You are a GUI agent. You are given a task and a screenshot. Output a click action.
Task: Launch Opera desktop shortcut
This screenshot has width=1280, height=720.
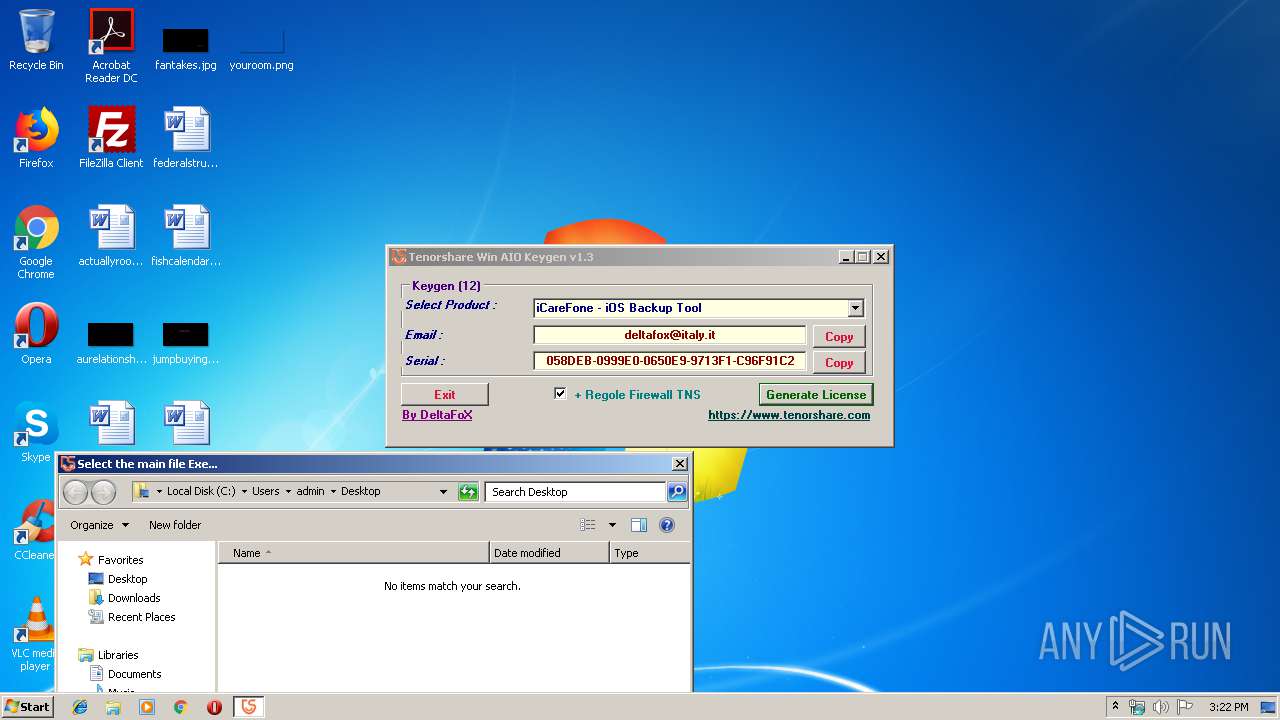(x=36, y=334)
